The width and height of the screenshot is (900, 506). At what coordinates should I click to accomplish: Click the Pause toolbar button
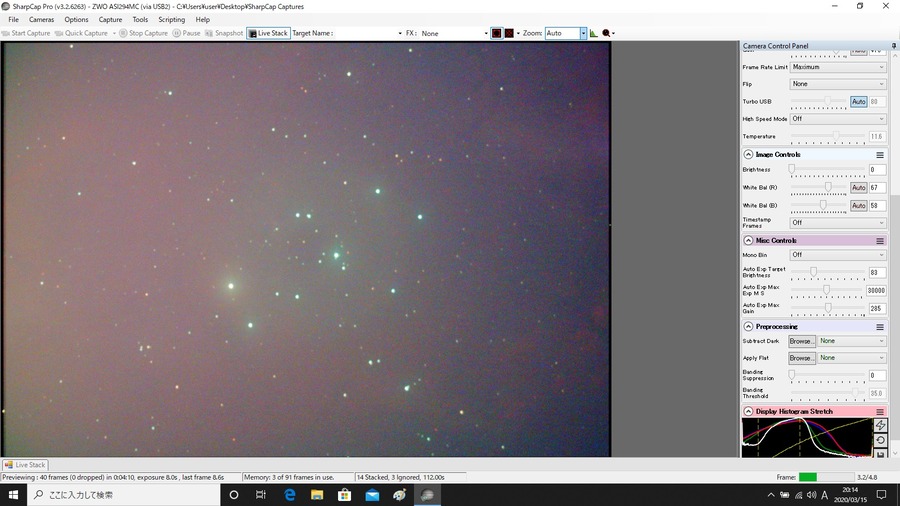click(187, 33)
